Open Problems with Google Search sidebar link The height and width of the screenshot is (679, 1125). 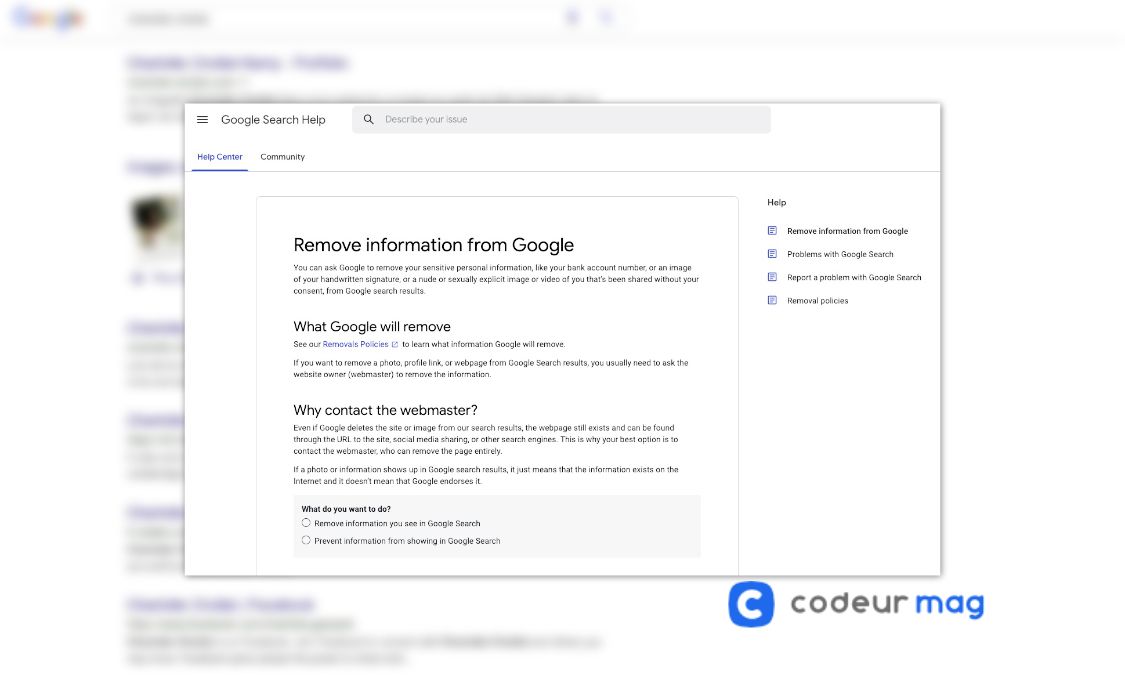pyautogui.click(x=840, y=254)
